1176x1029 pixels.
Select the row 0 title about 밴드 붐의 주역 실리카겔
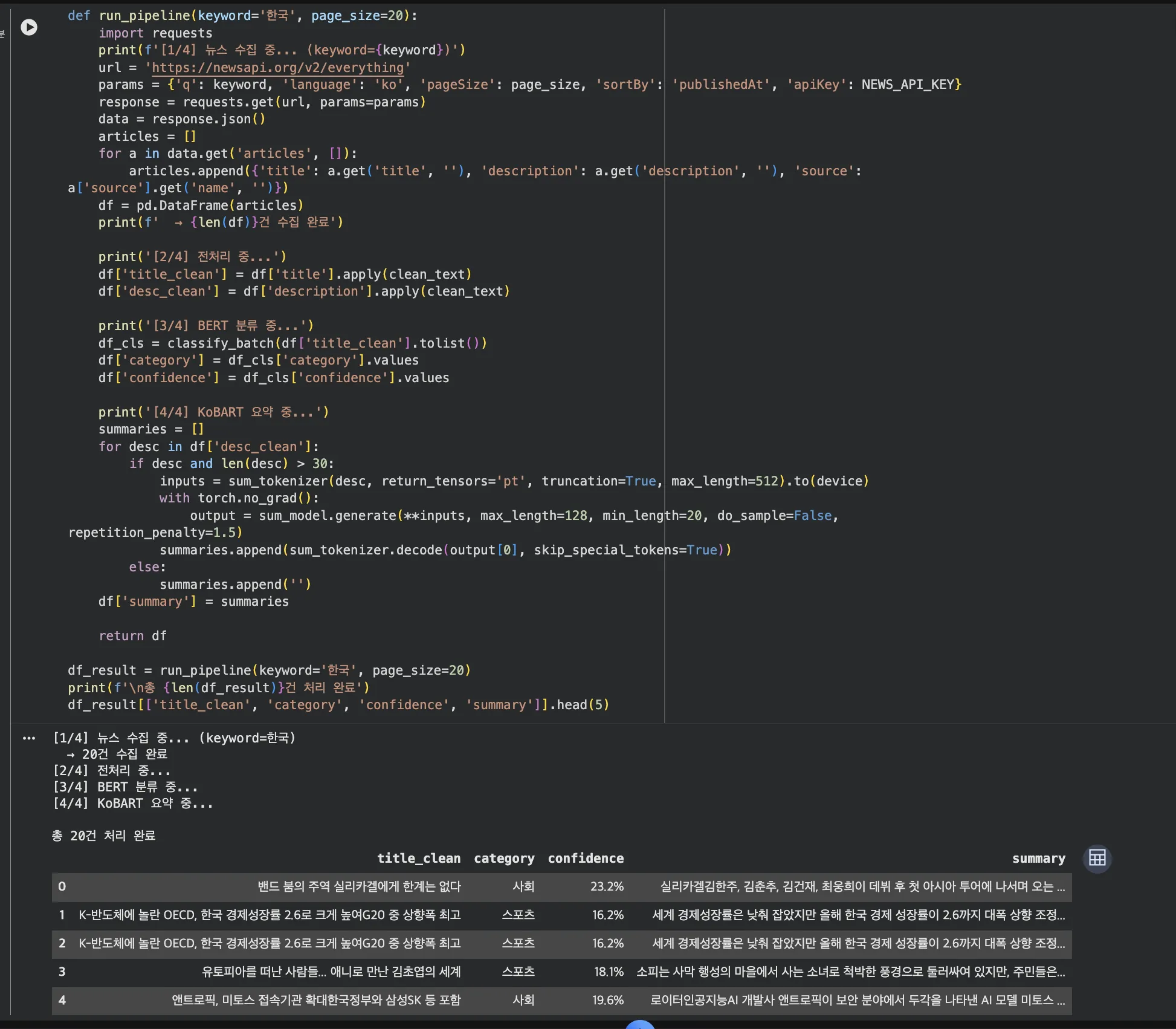359,887
